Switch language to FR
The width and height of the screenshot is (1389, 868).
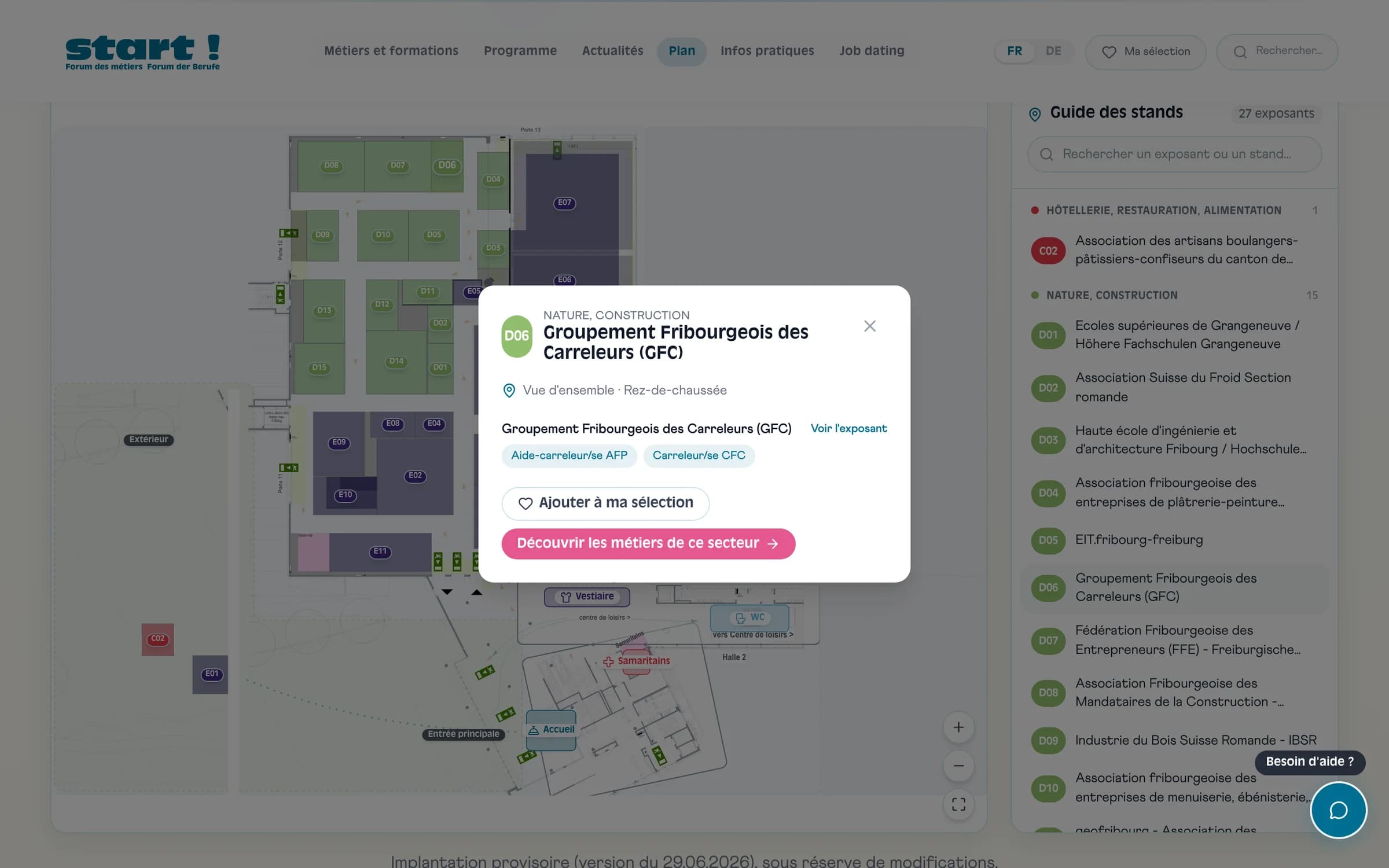[x=1014, y=51]
